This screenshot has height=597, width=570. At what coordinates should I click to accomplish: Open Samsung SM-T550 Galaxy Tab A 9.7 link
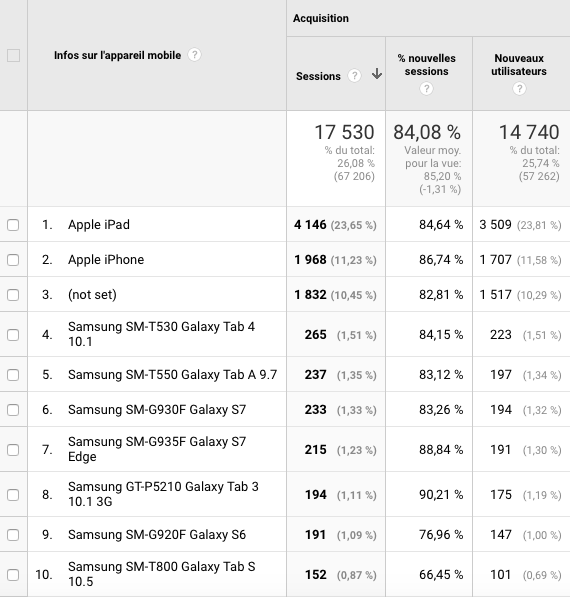172,375
